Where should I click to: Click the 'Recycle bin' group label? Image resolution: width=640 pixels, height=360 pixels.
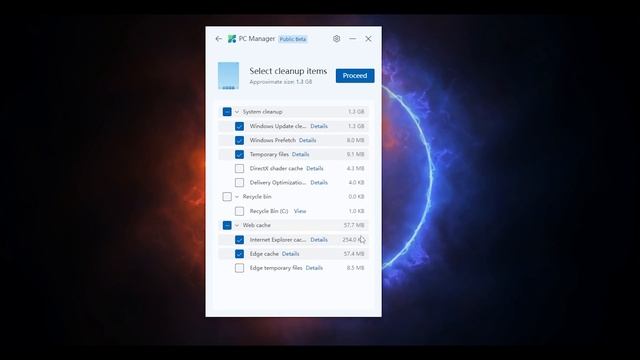coord(257,197)
